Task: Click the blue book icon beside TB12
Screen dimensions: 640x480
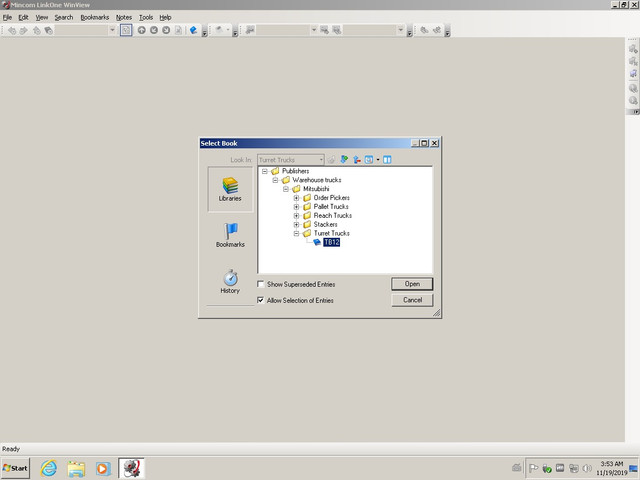Action: (317, 242)
